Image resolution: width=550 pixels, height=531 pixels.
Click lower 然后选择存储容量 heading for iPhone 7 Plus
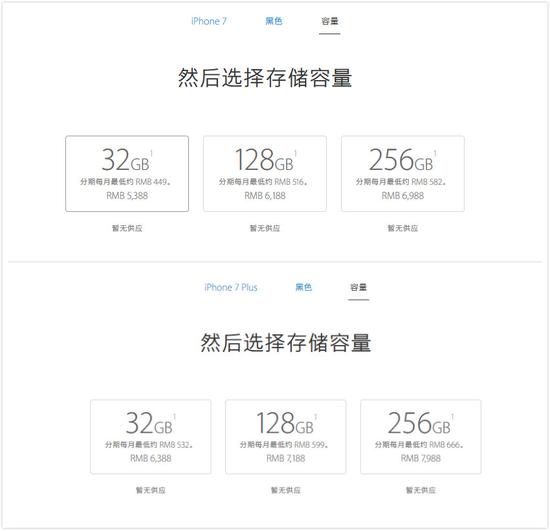click(x=286, y=343)
